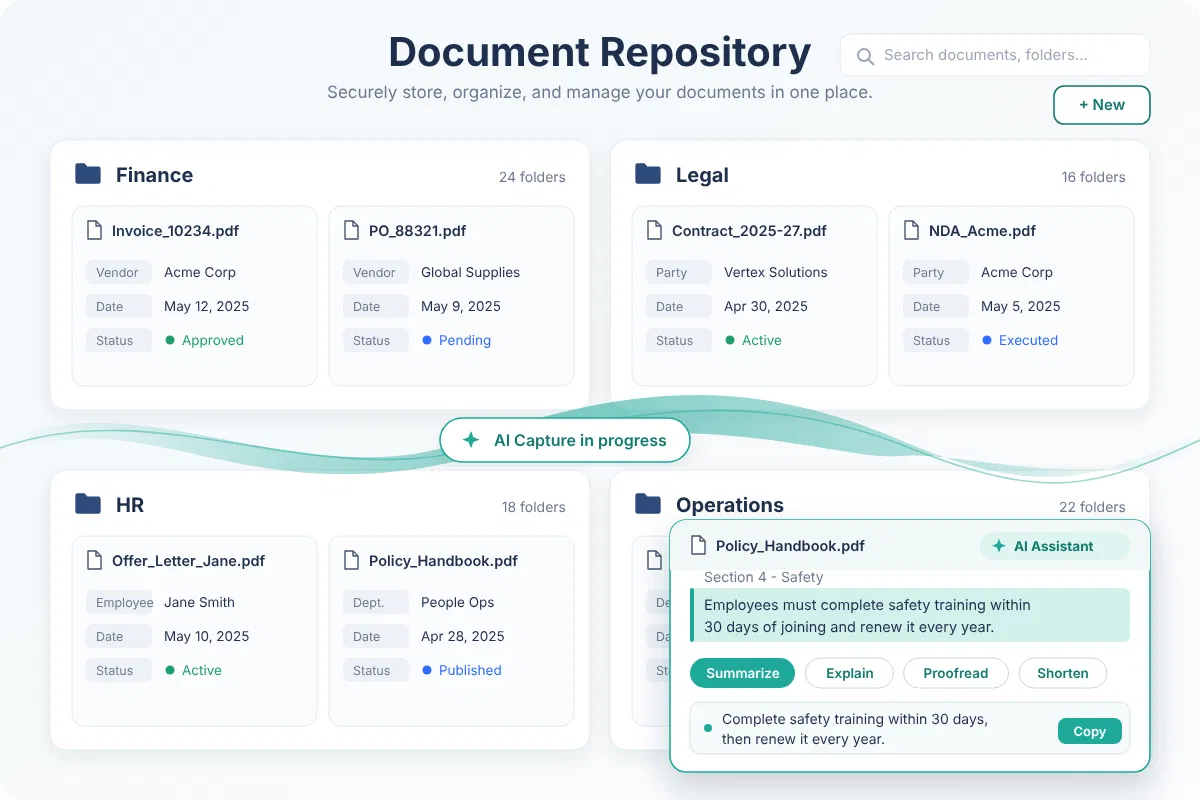The width and height of the screenshot is (1200, 800).
Task: Click the 'May 9, 2025' date value
Action: tap(461, 306)
